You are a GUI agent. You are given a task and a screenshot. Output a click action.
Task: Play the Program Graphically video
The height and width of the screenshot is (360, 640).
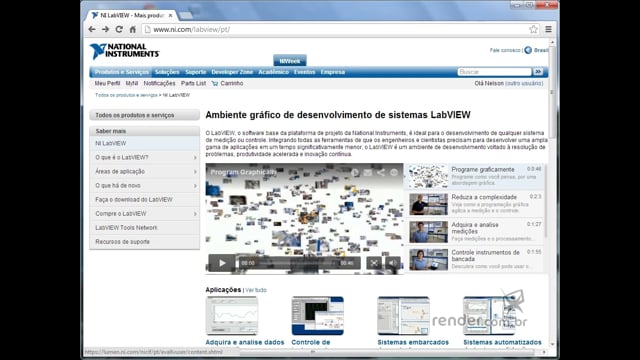222,263
